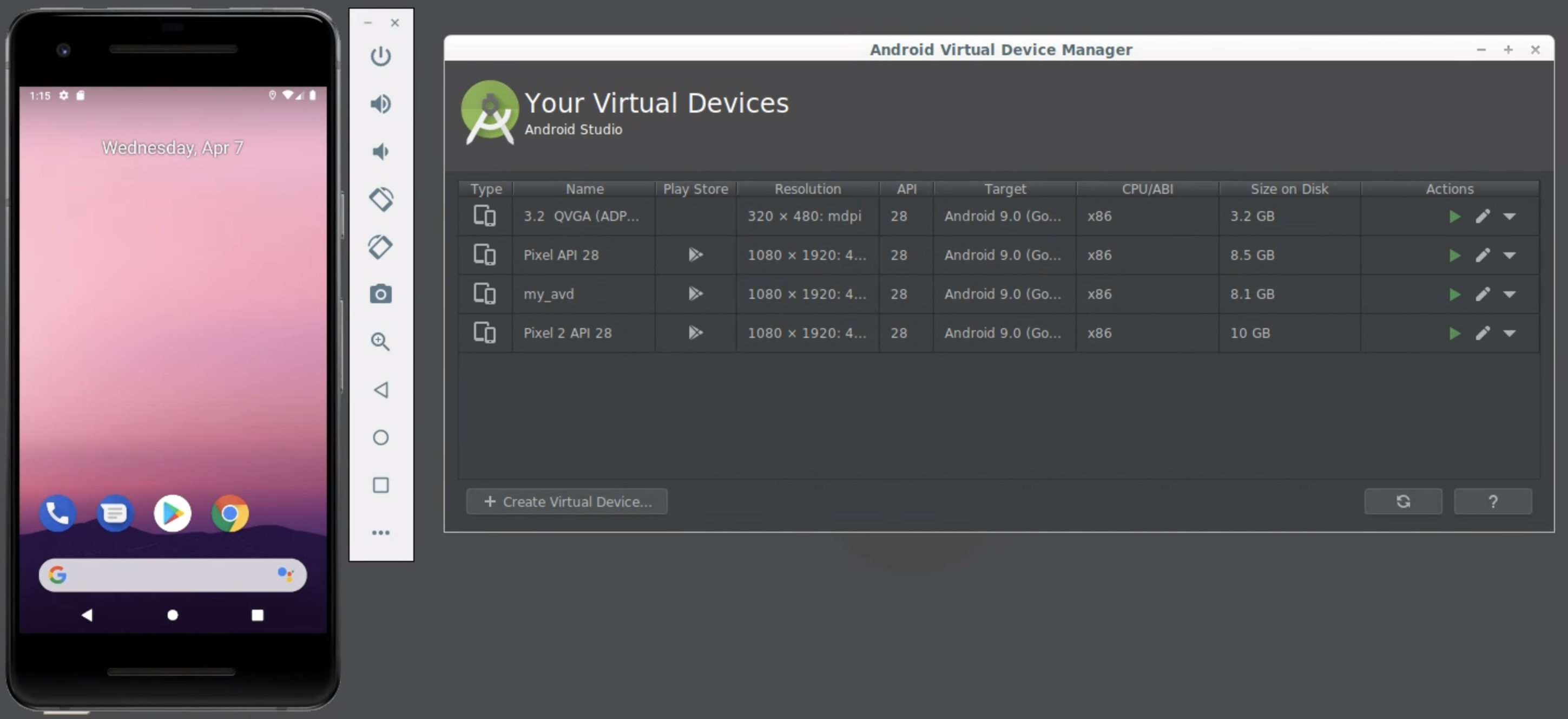Lower the emulator volume

click(380, 152)
